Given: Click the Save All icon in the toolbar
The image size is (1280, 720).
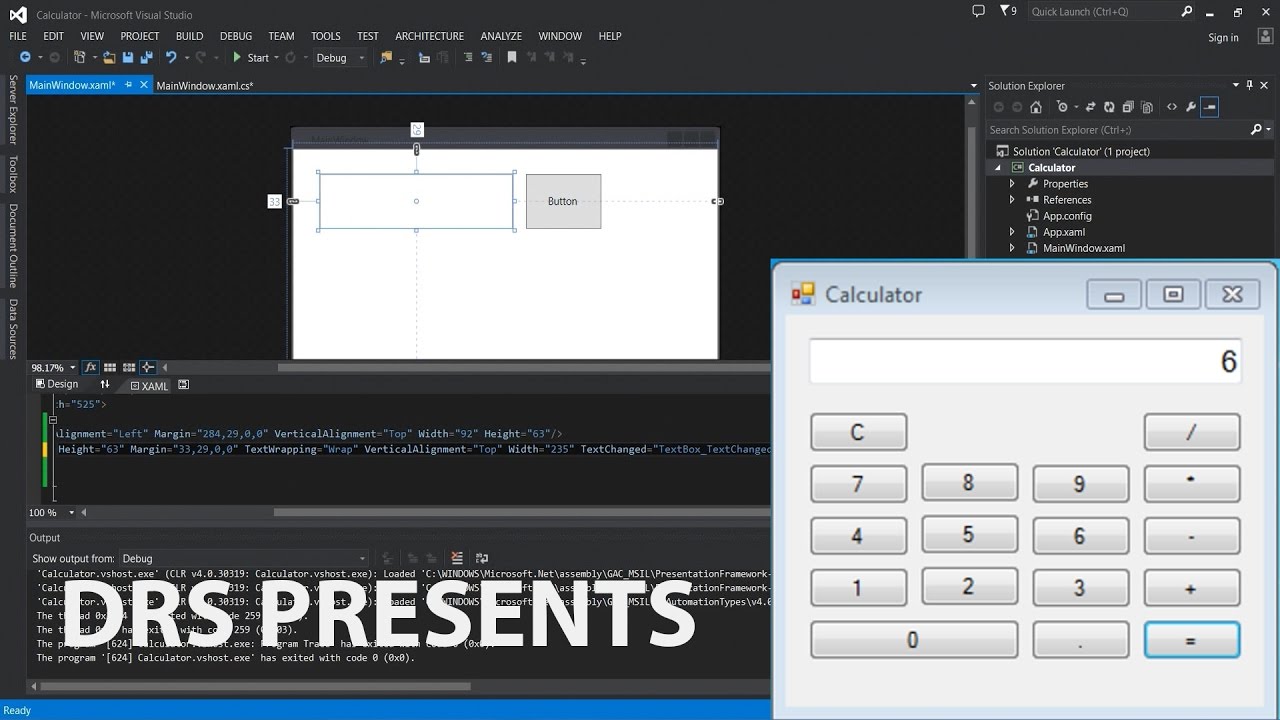Looking at the screenshot, I should (146, 57).
